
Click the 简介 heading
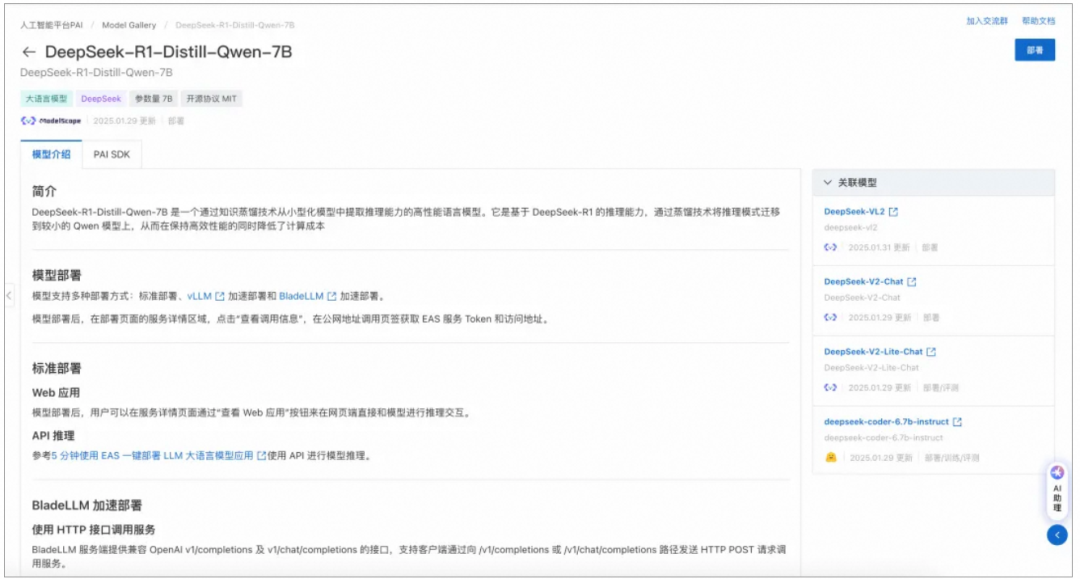point(44,191)
